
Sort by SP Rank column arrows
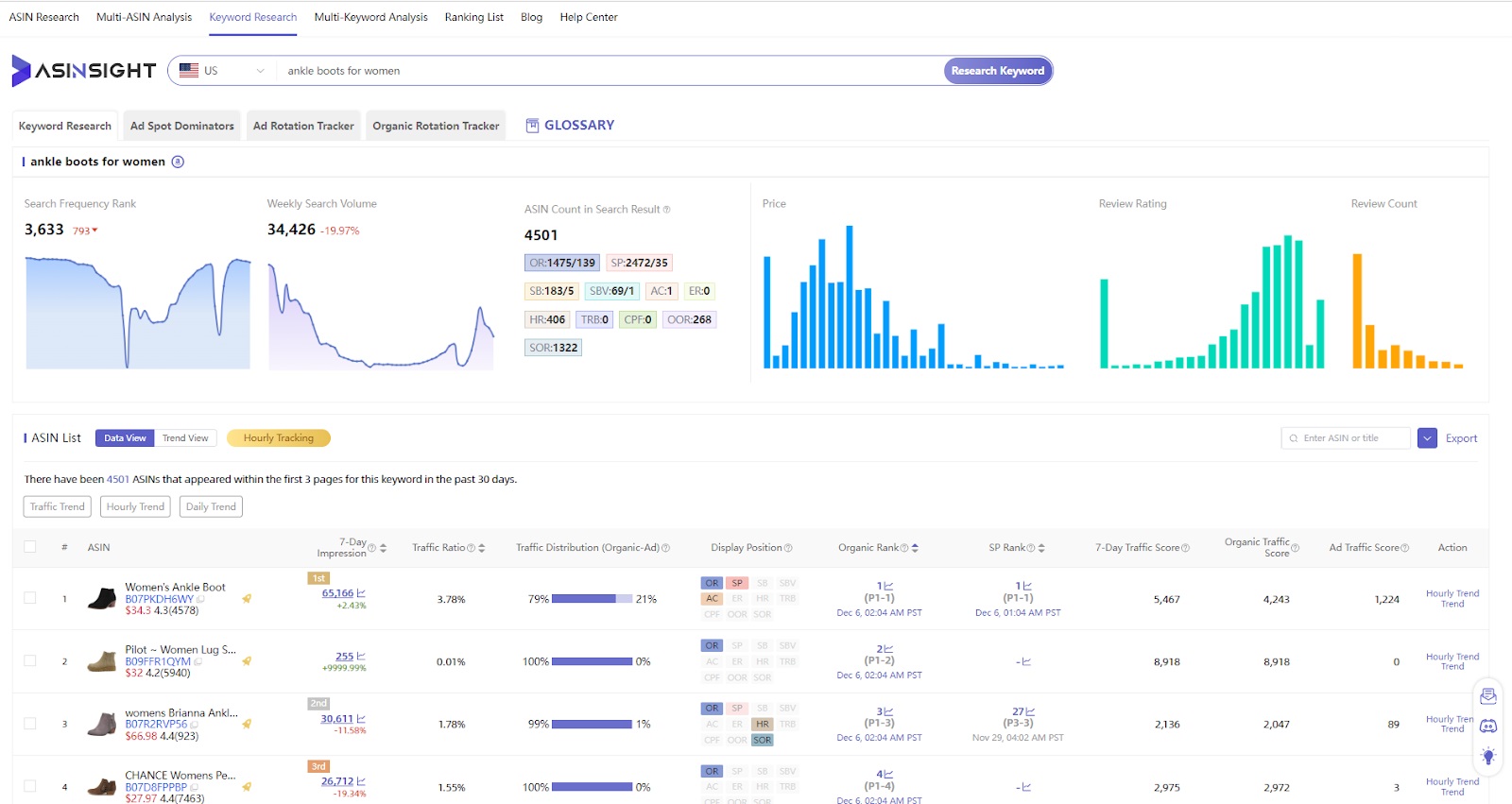point(1041,548)
